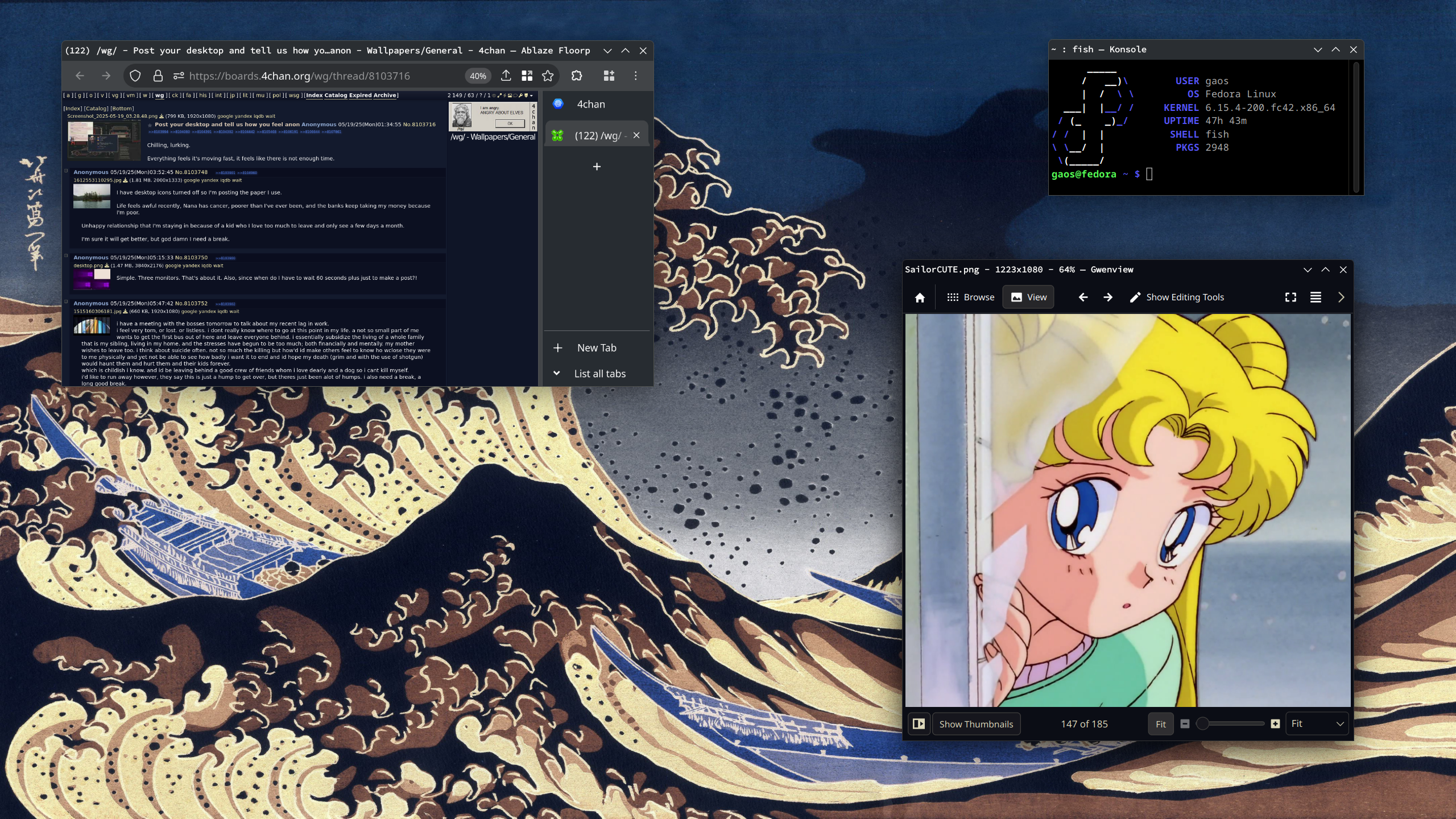Go to previous image in Gwenview

coord(1083,297)
